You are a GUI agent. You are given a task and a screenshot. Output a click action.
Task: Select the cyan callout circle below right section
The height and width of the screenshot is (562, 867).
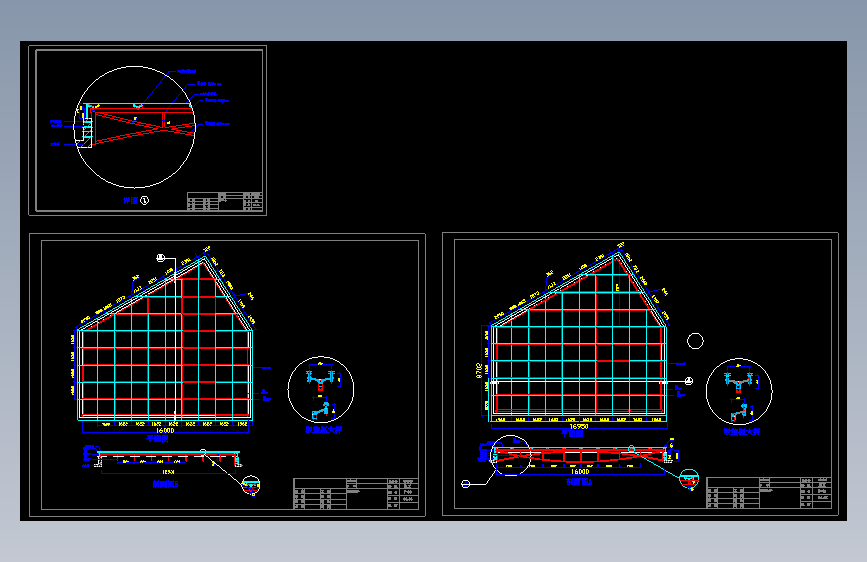click(x=689, y=479)
